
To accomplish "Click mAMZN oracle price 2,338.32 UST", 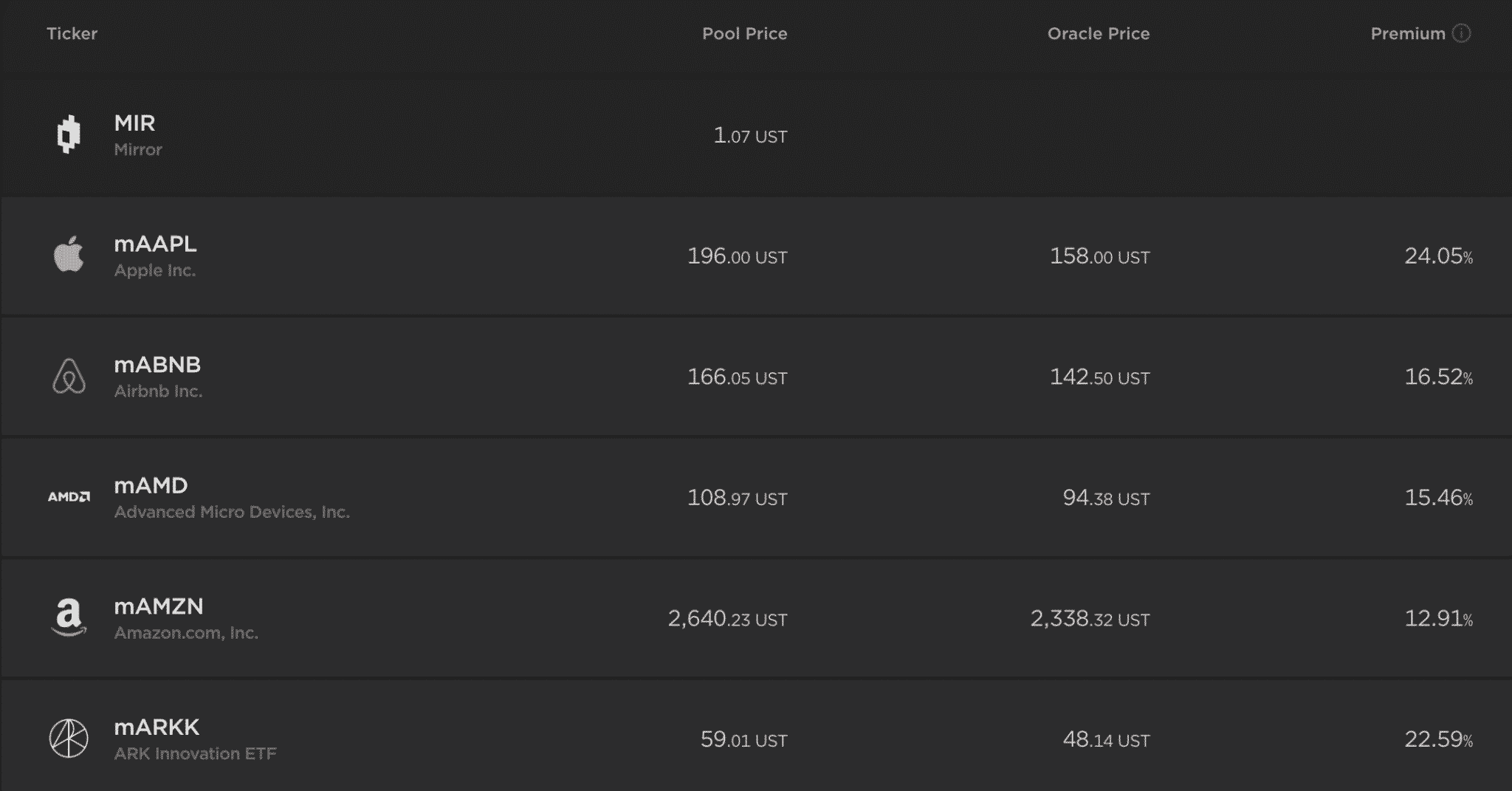I will pyautogui.click(x=1090, y=619).
